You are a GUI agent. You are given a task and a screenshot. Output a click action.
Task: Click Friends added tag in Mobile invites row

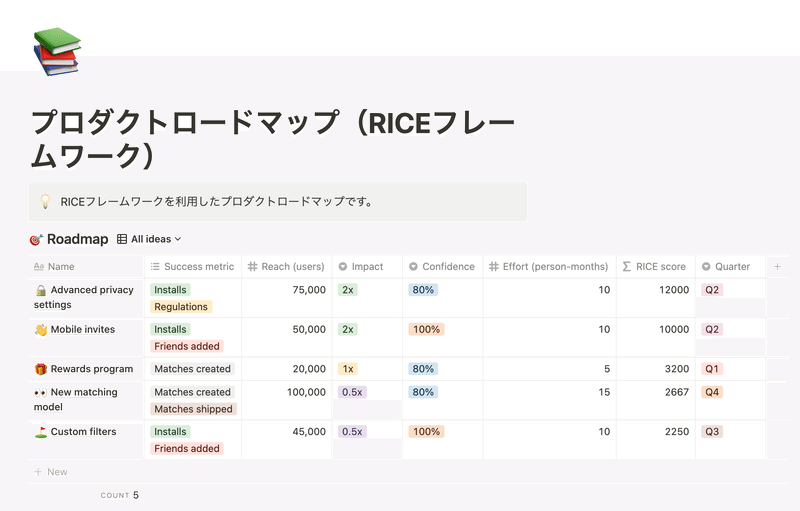(187, 346)
